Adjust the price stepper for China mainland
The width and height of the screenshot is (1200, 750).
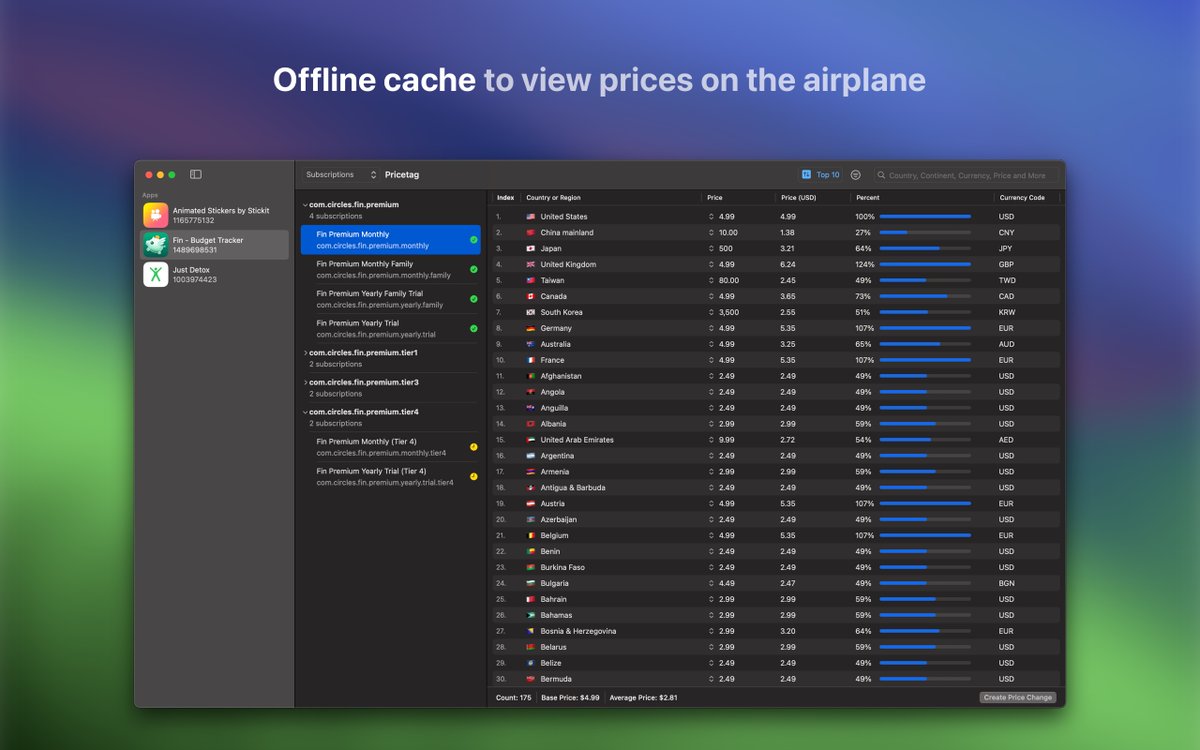pos(712,232)
